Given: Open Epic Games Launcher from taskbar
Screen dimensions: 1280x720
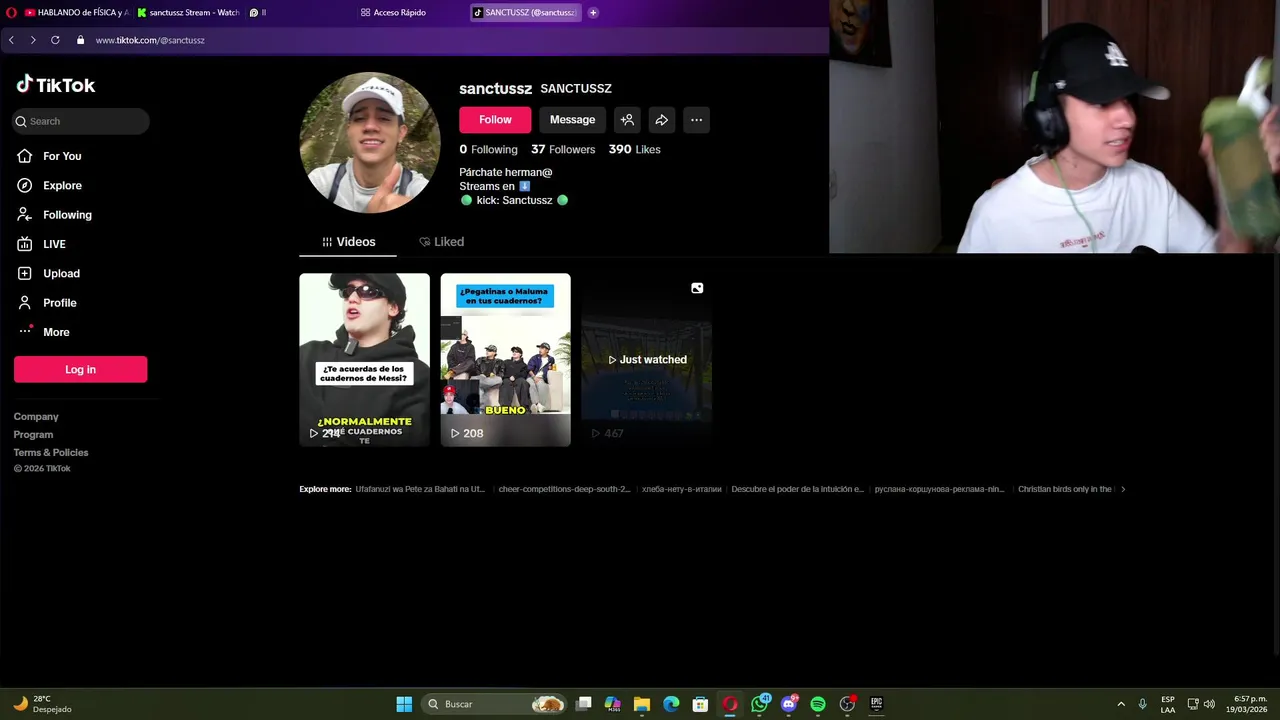Looking at the screenshot, I should [877, 704].
